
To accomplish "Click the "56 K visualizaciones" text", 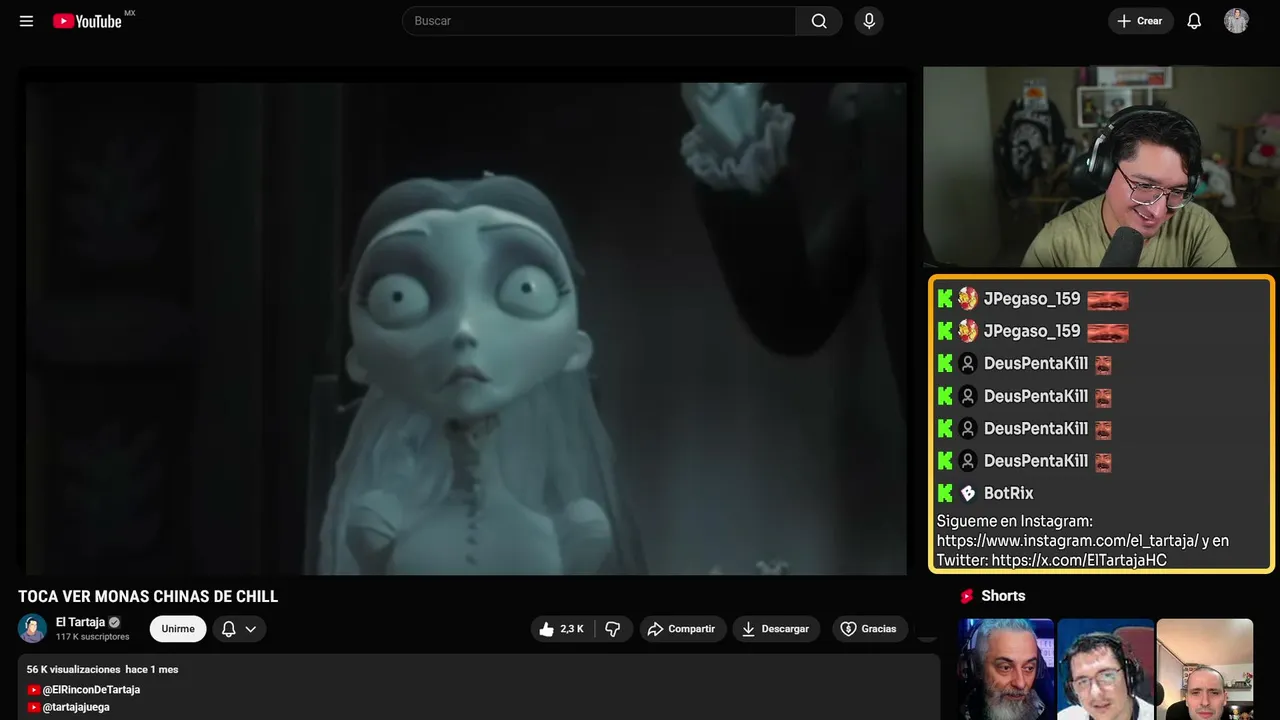I will (73, 669).
